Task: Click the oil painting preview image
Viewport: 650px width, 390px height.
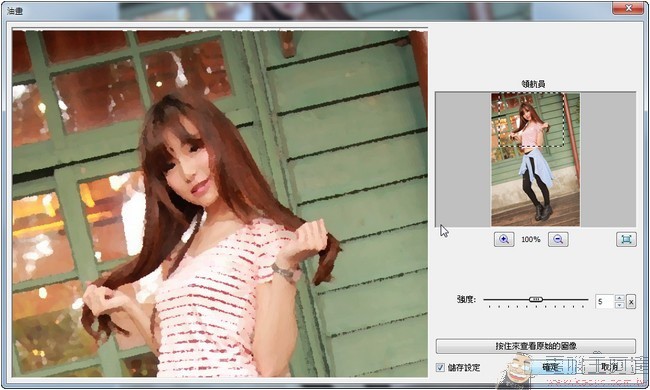Action: click(220, 203)
